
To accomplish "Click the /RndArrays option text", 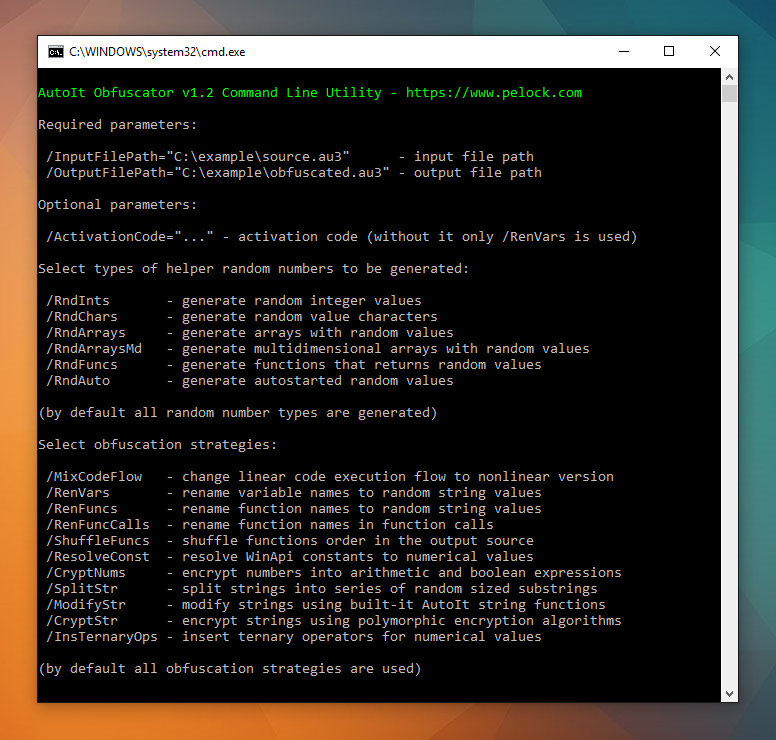I will coord(86,333).
